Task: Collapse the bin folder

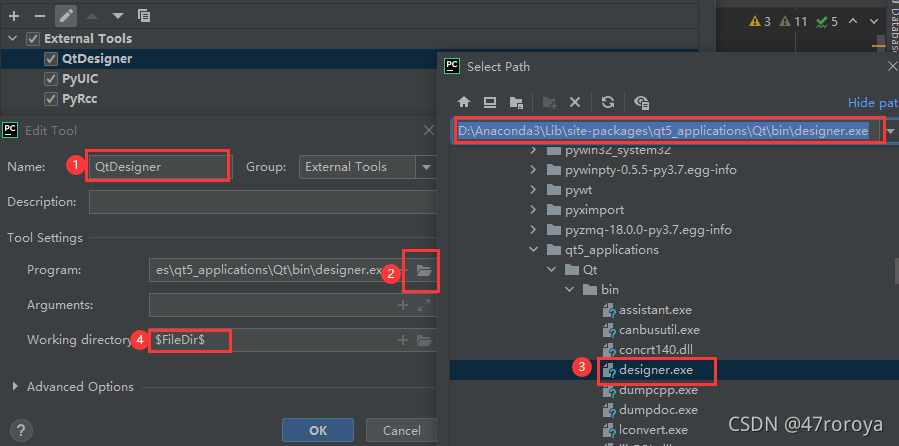Action: (x=569, y=289)
